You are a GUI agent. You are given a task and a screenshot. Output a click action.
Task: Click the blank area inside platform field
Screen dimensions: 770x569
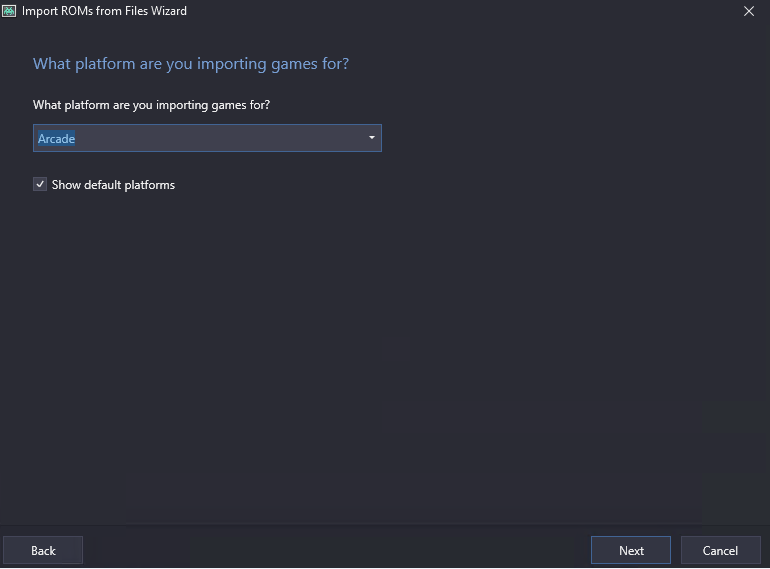click(x=219, y=138)
